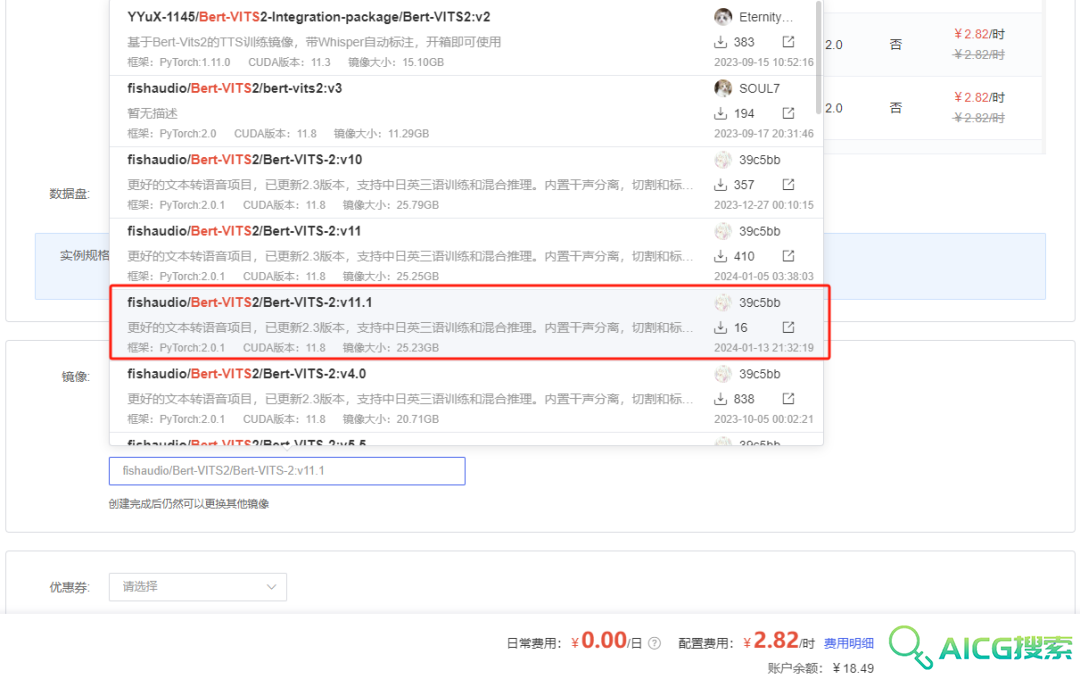Focus the image search field showing v11.1
This screenshot has width=1080, height=679.
point(287,471)
